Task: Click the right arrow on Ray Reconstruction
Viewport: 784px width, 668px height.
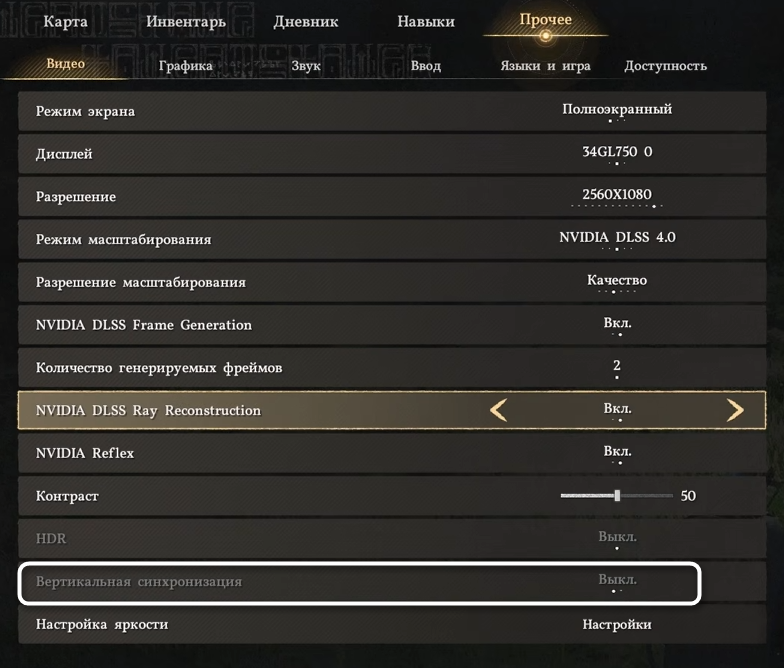Action: (x=735, y=410)
